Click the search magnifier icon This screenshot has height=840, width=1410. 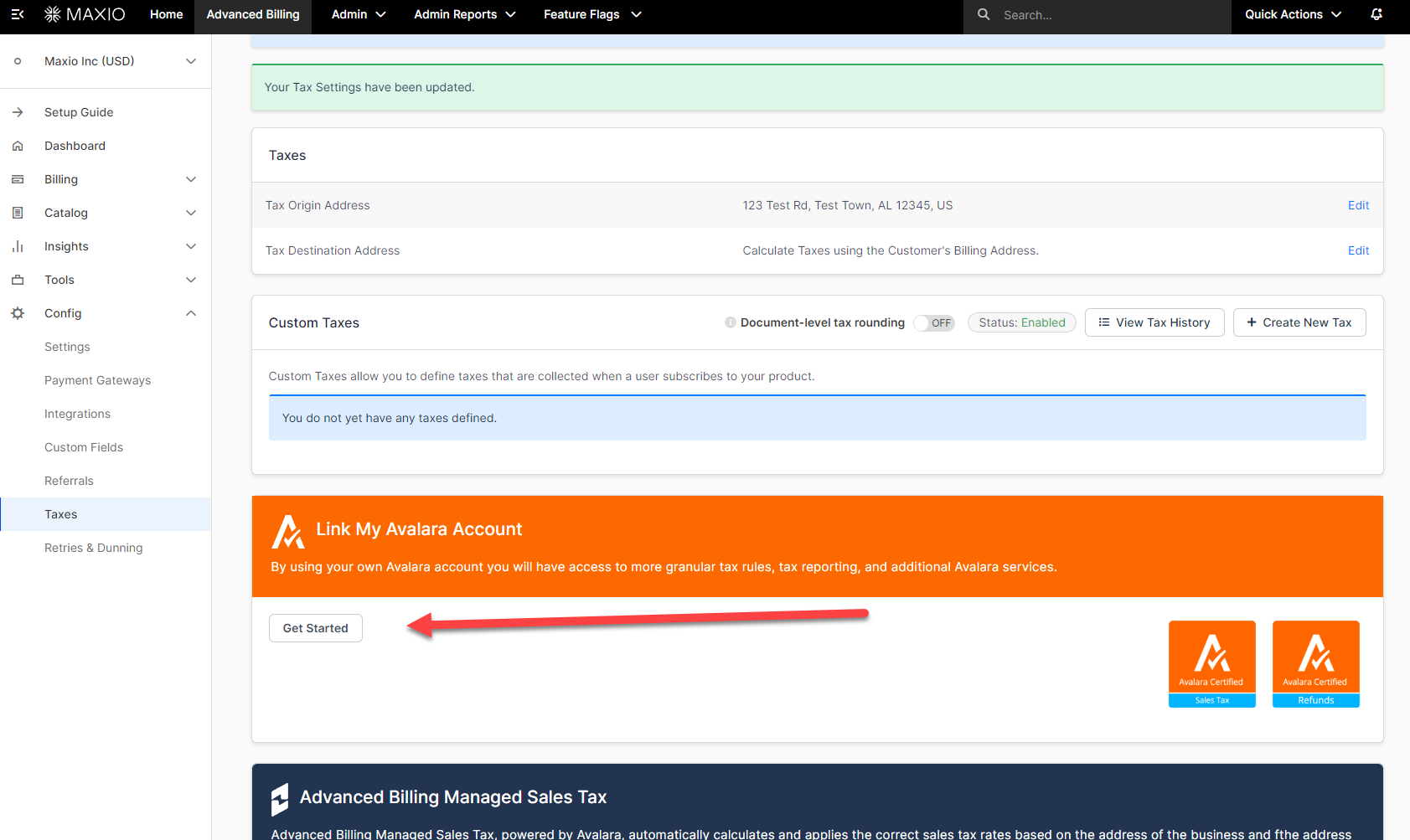pos(984,14)
